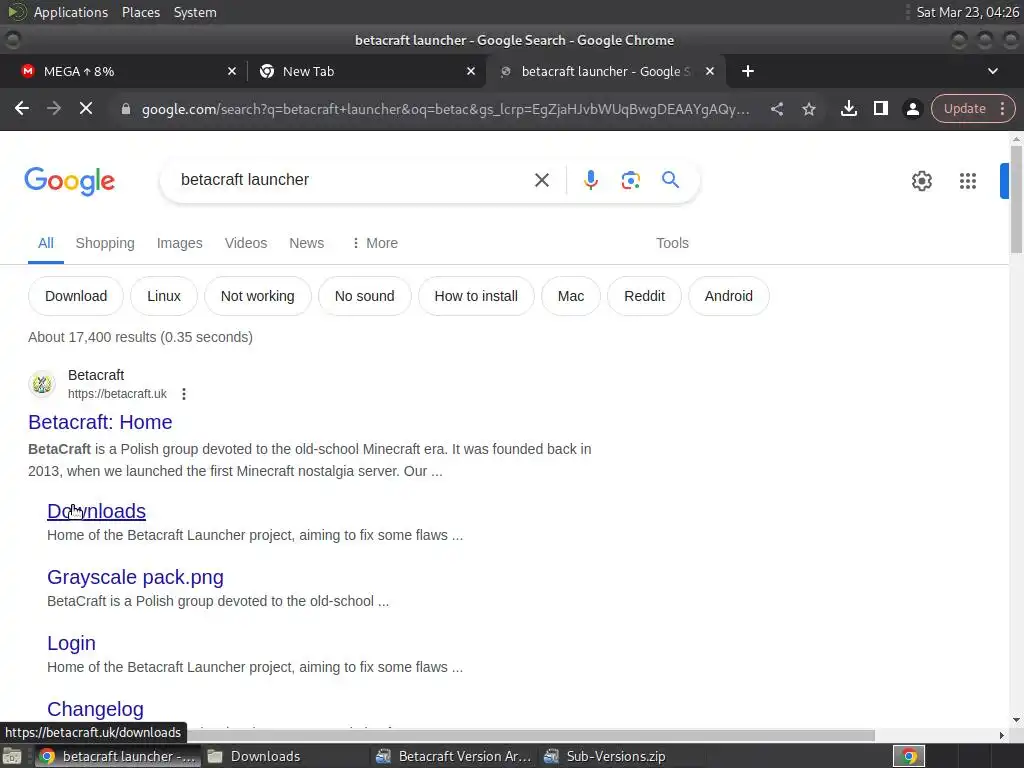The image size is (1024, 768).
Task: Click the address bar URL
Action: pos(445,109)
